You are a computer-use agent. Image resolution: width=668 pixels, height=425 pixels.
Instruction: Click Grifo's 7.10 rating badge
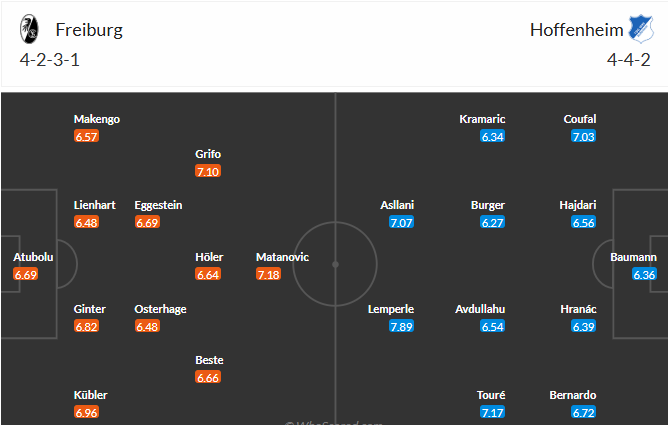point(208,171)
